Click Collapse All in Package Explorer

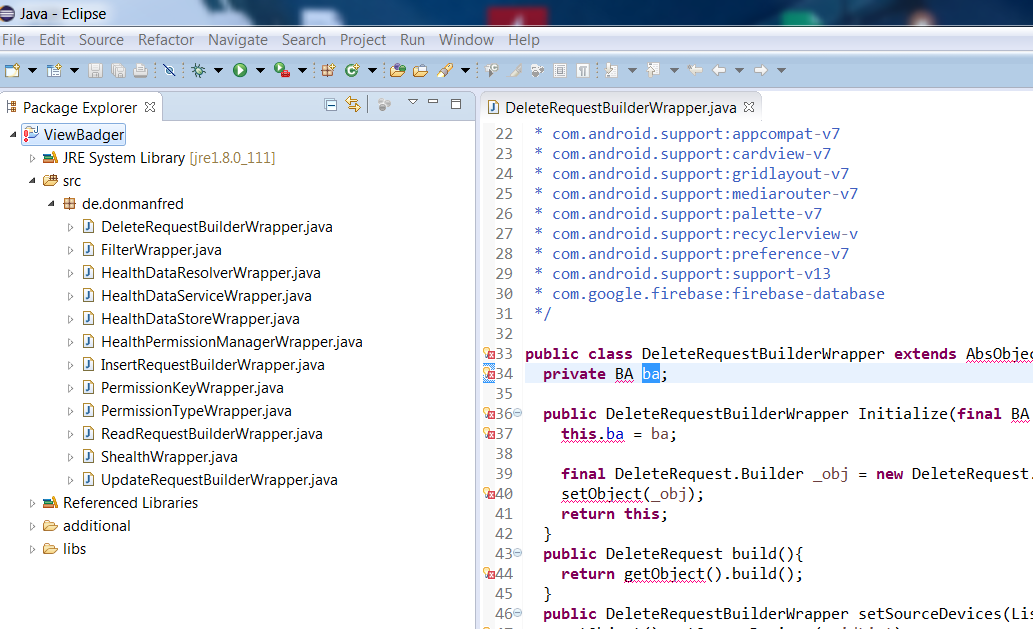pyautogui.click(x=331, y=104)
